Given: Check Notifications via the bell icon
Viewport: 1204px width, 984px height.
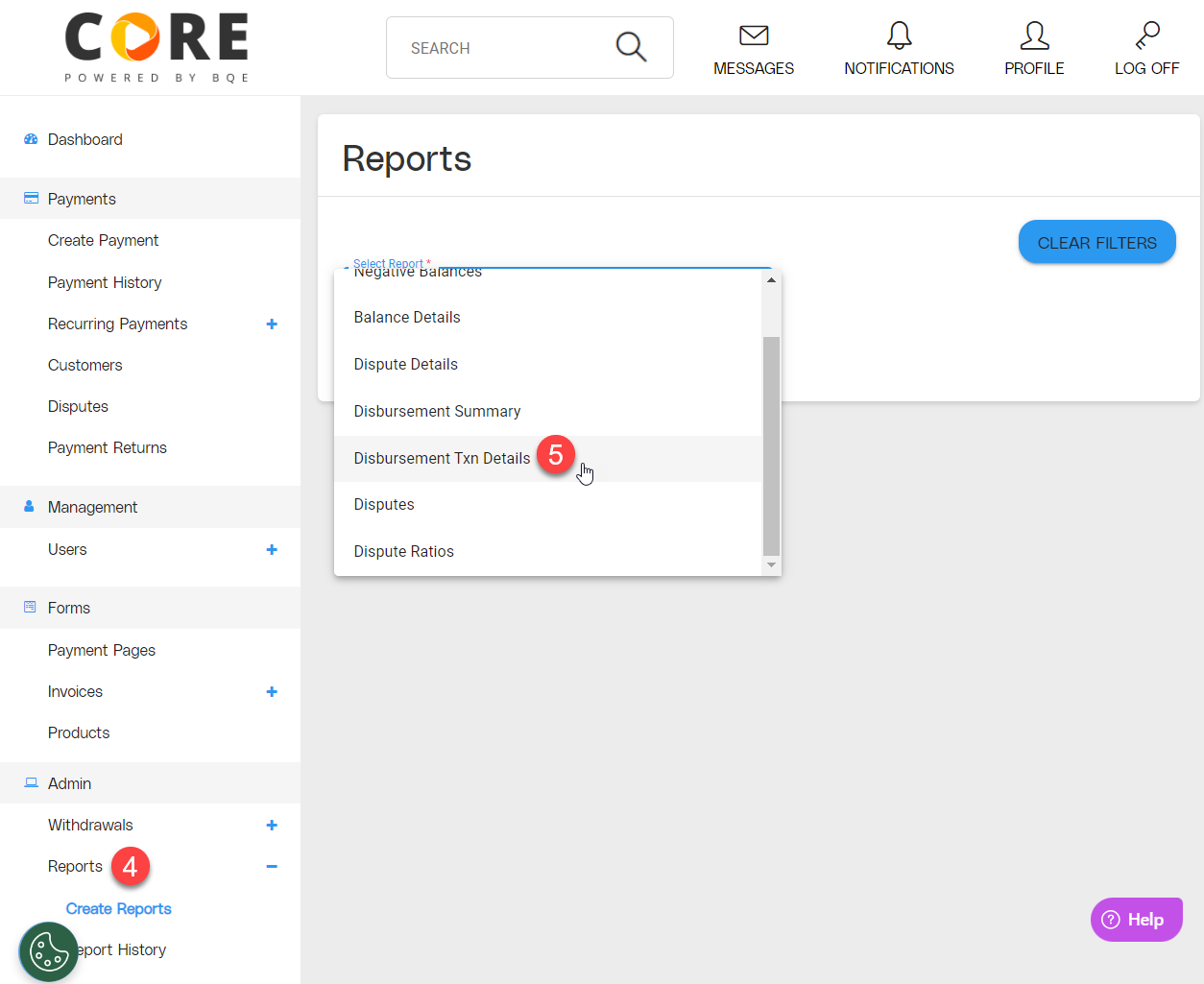Looking at the screenshot, I should tap(899, 47).
